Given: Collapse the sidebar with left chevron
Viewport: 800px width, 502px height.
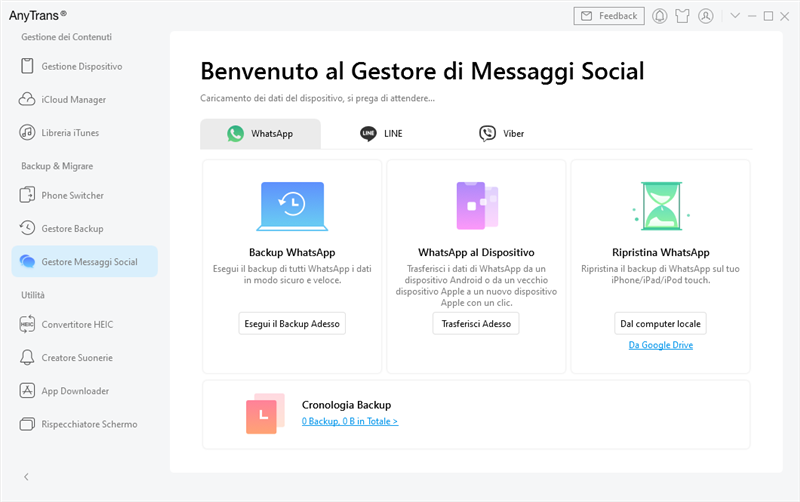Looking at the screenshot, I should [x=27, y=476].
